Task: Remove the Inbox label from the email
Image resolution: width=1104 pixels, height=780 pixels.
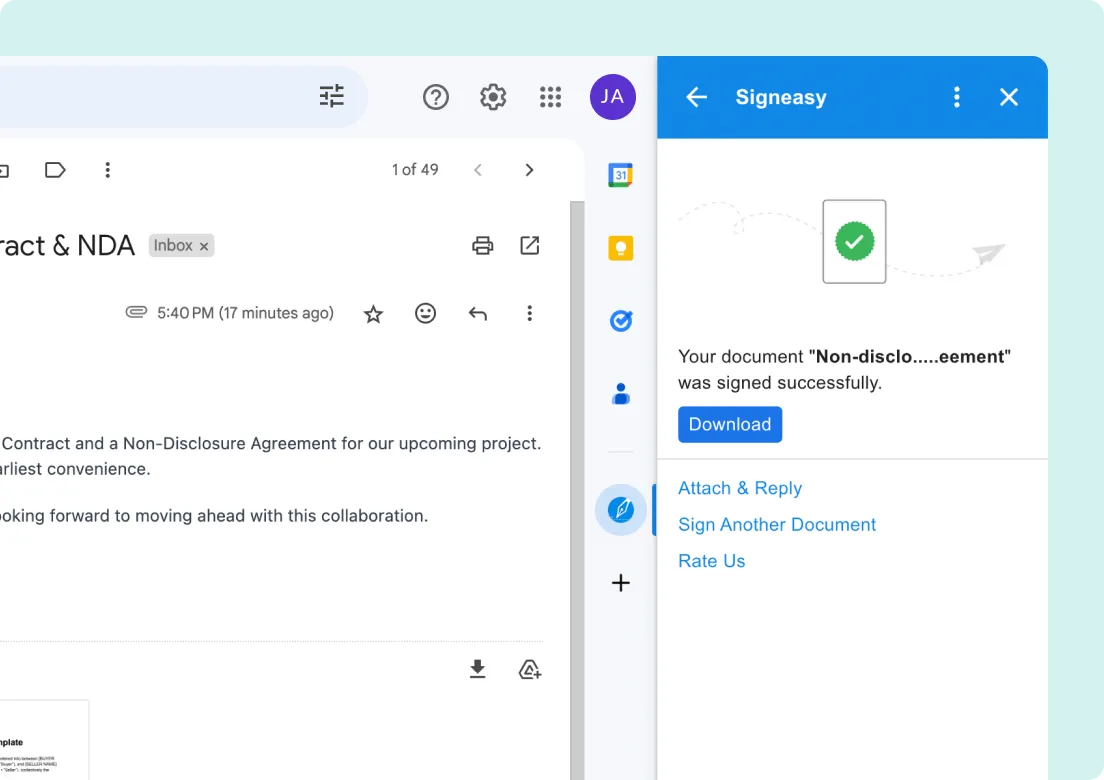Action: tap(204, 246)
